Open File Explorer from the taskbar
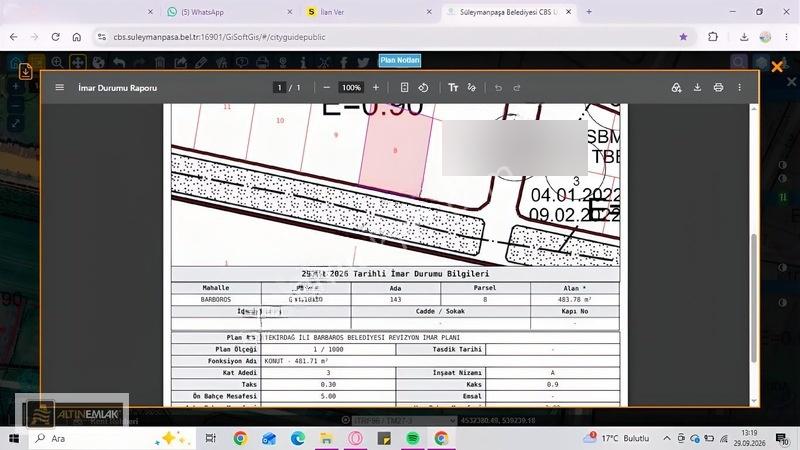This screenshot has height=450, width=800. click(327, 438)
